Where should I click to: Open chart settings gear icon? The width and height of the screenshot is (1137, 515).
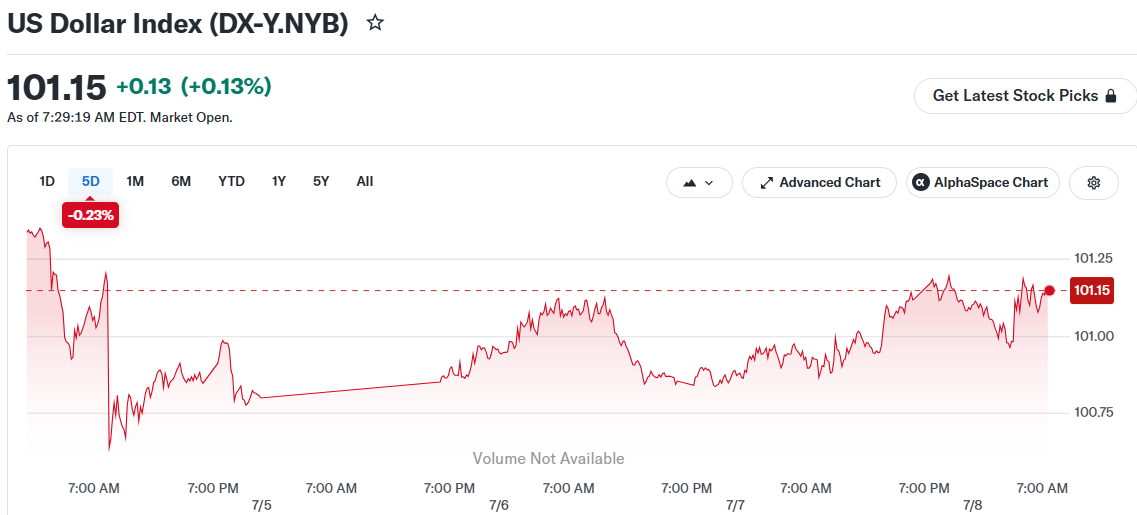pos(1093,183)
